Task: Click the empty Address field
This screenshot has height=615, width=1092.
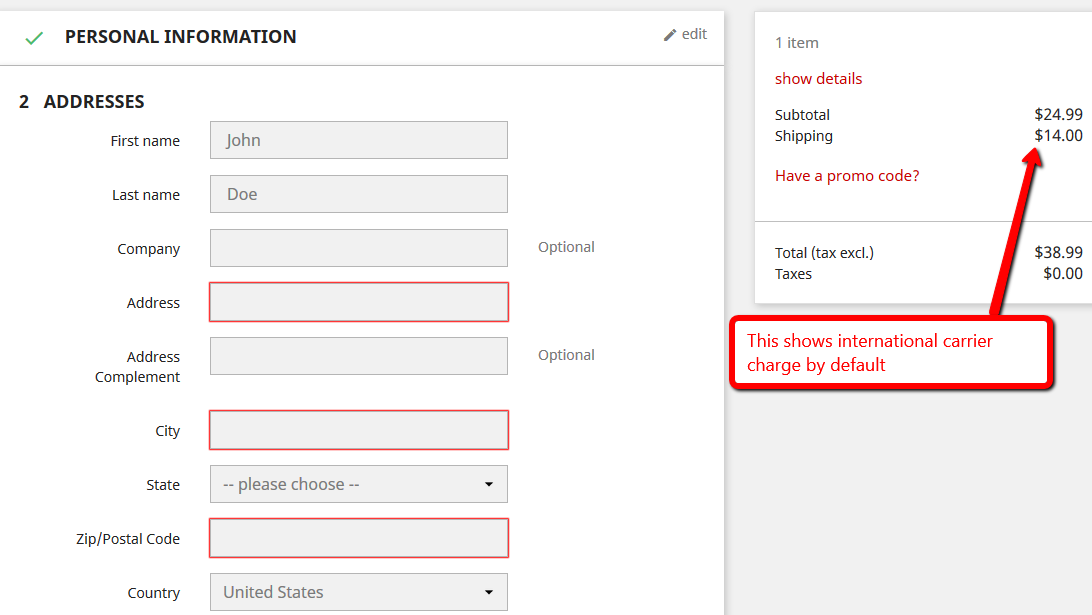Action: click(x=359, y=302)
